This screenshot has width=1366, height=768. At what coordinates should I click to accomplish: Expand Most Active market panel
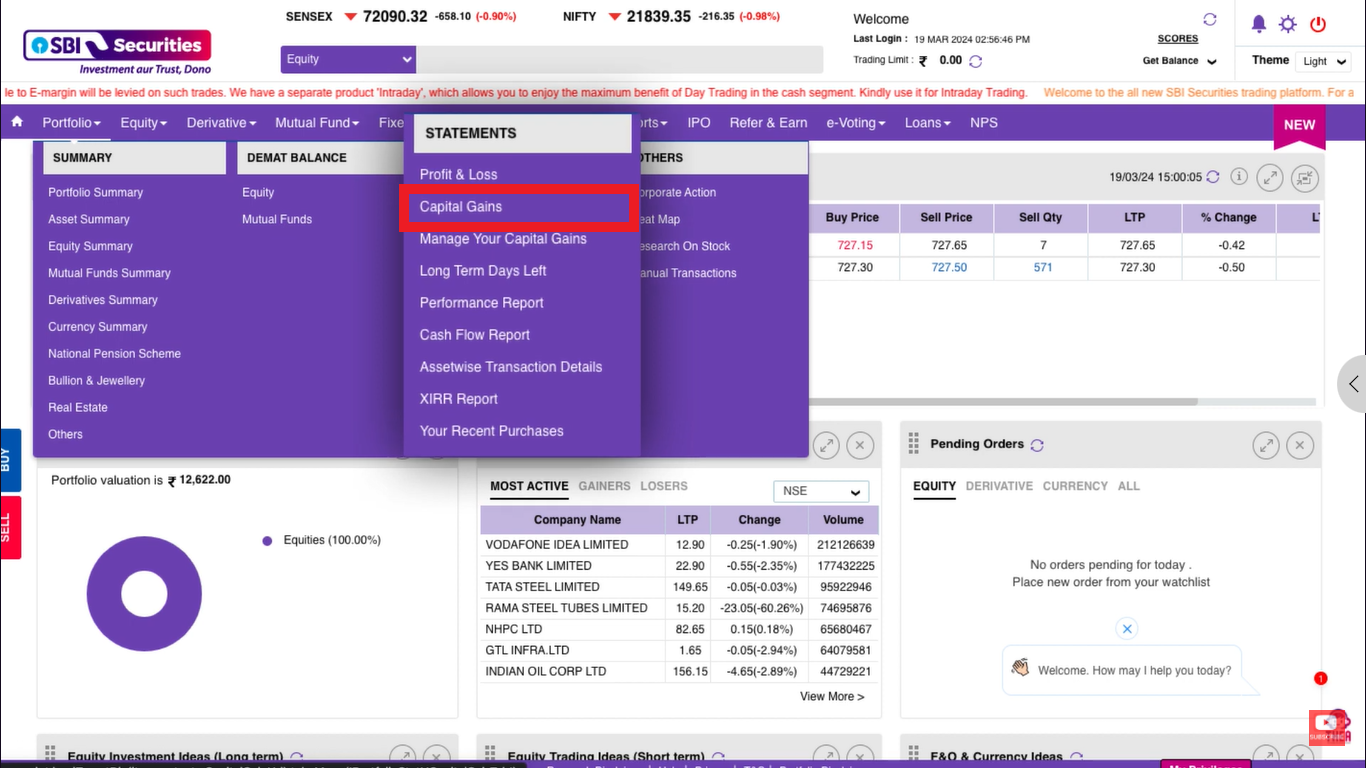826,445
